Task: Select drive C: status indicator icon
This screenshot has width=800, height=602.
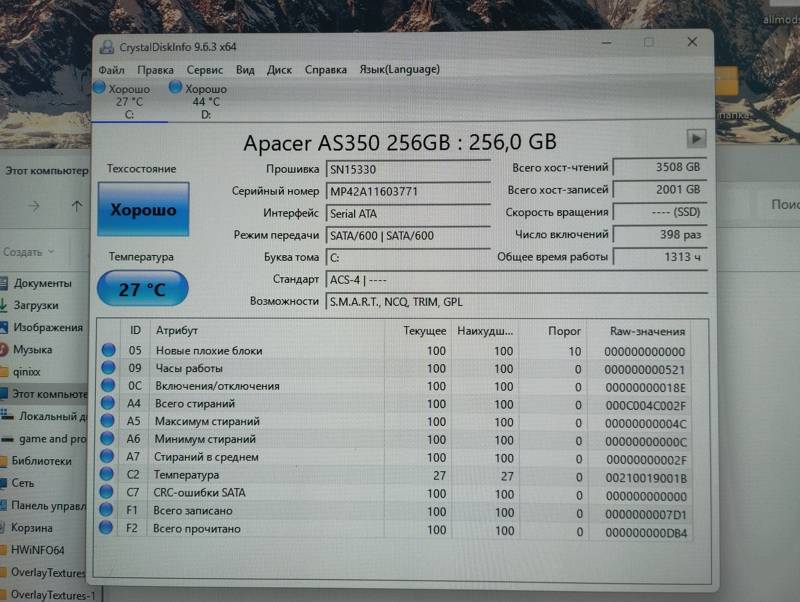Action: [99, 88]
